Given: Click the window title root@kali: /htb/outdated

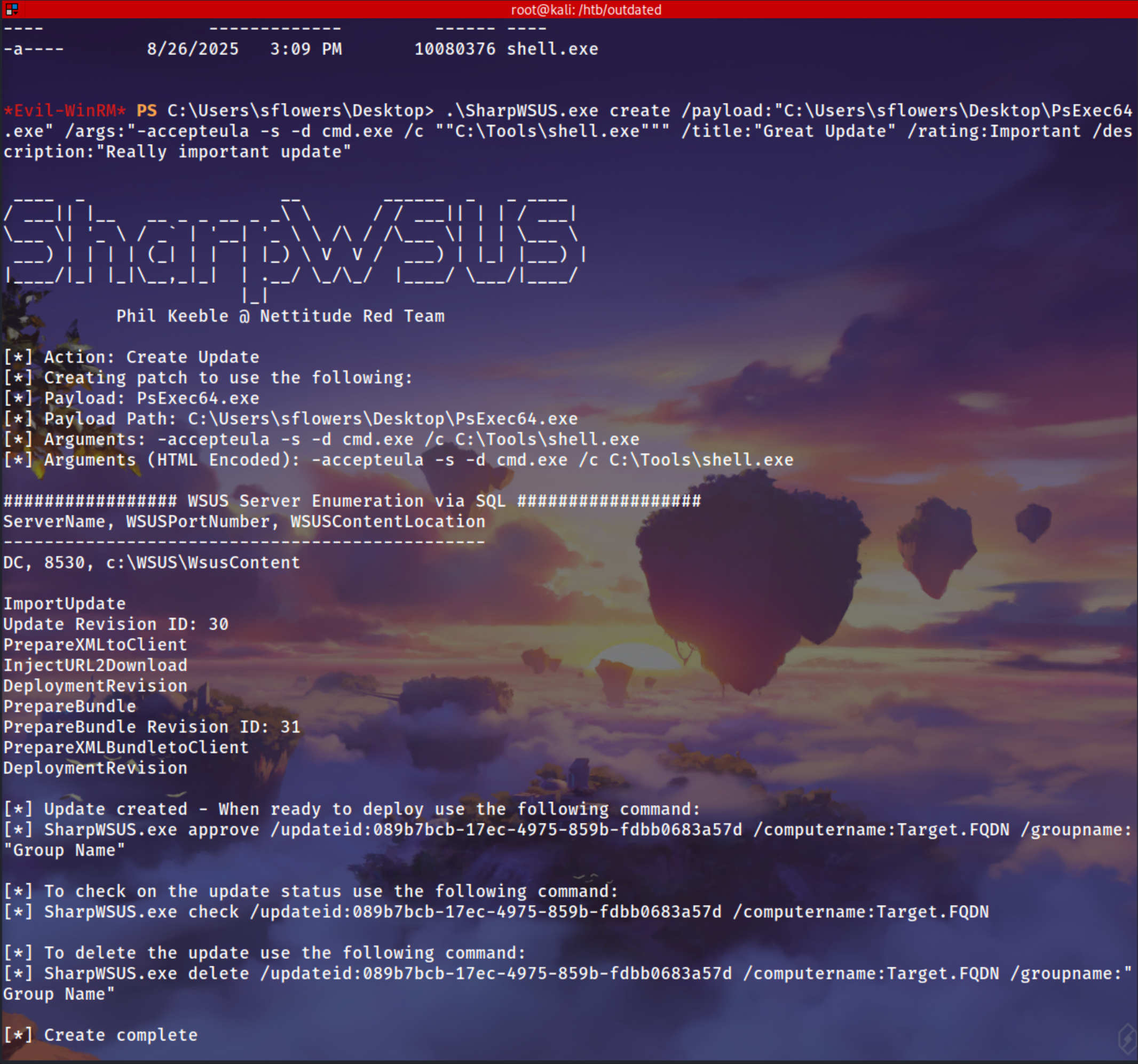Looking at the screenshot, I should point(586,10).
